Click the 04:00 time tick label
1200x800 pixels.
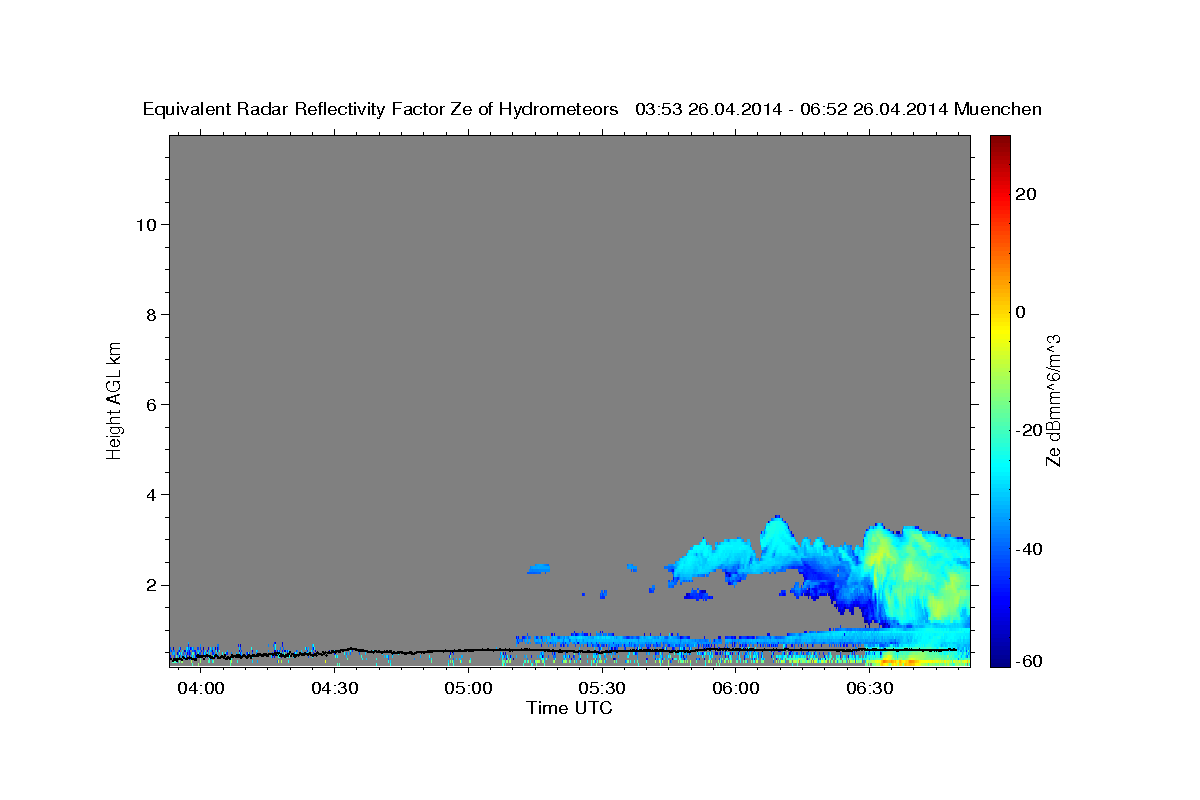point(202,689)
